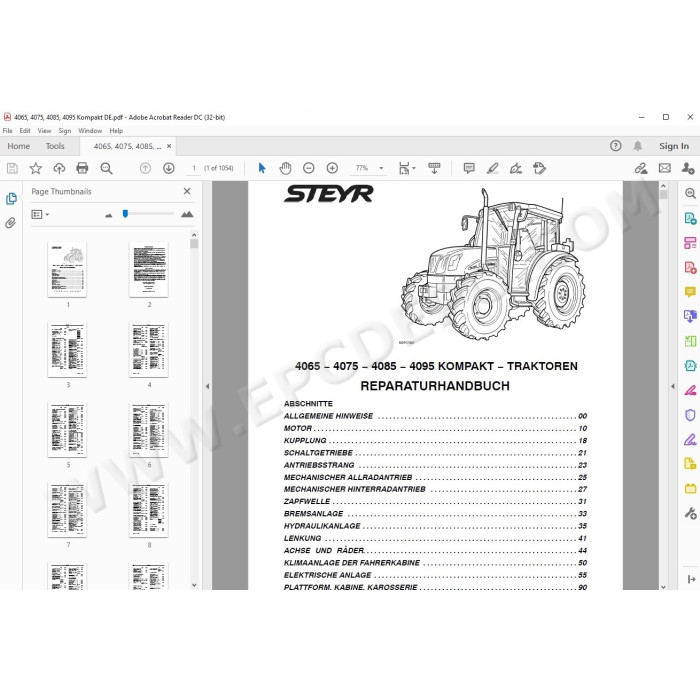700x700 pixels.
Task: Enlarge thumbnail size large mountain icon
Action: tap(187, 214)
